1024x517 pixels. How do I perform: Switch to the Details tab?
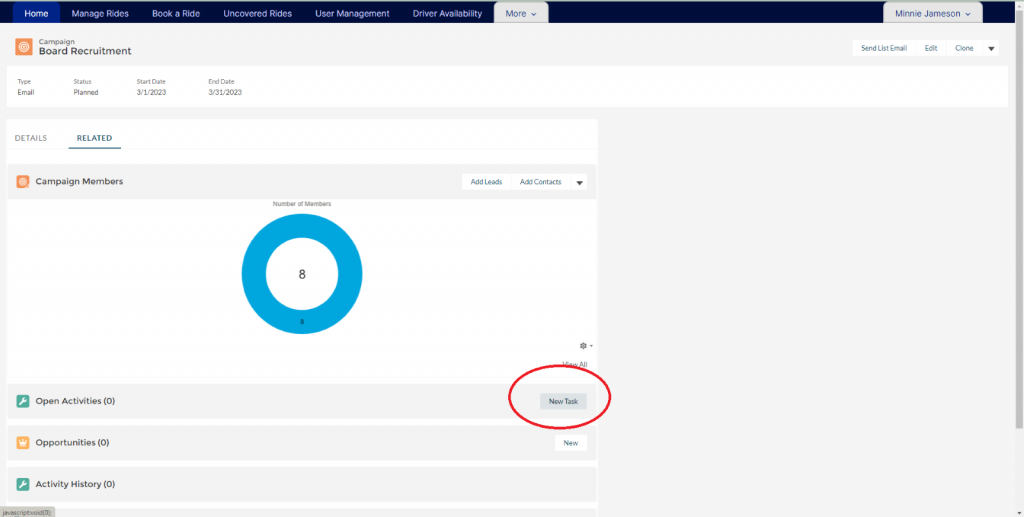[31, 138]
